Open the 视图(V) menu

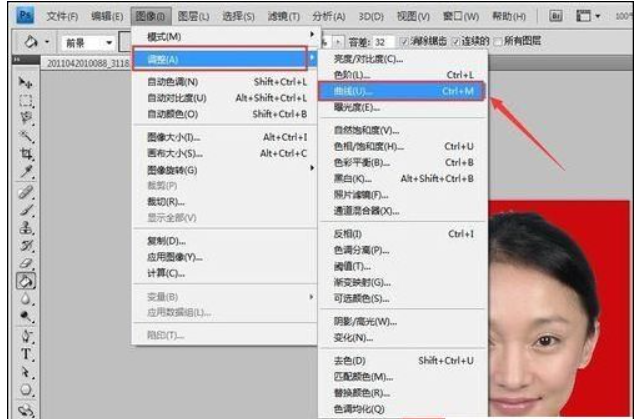413,16
